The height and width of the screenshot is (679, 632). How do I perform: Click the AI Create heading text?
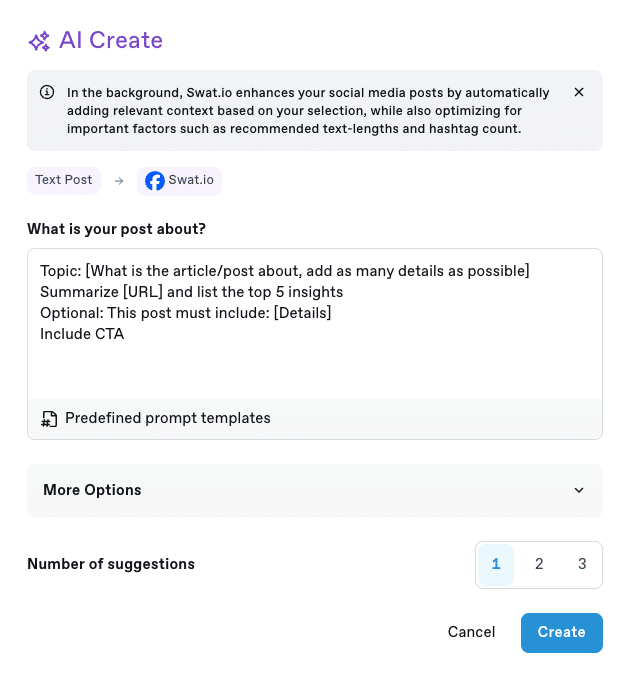tap(111, 40)
